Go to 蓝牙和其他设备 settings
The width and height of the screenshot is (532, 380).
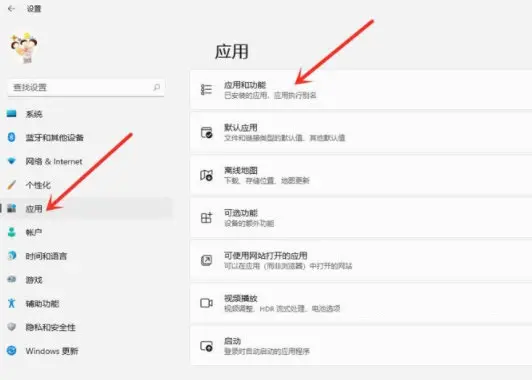coord(87,137)
